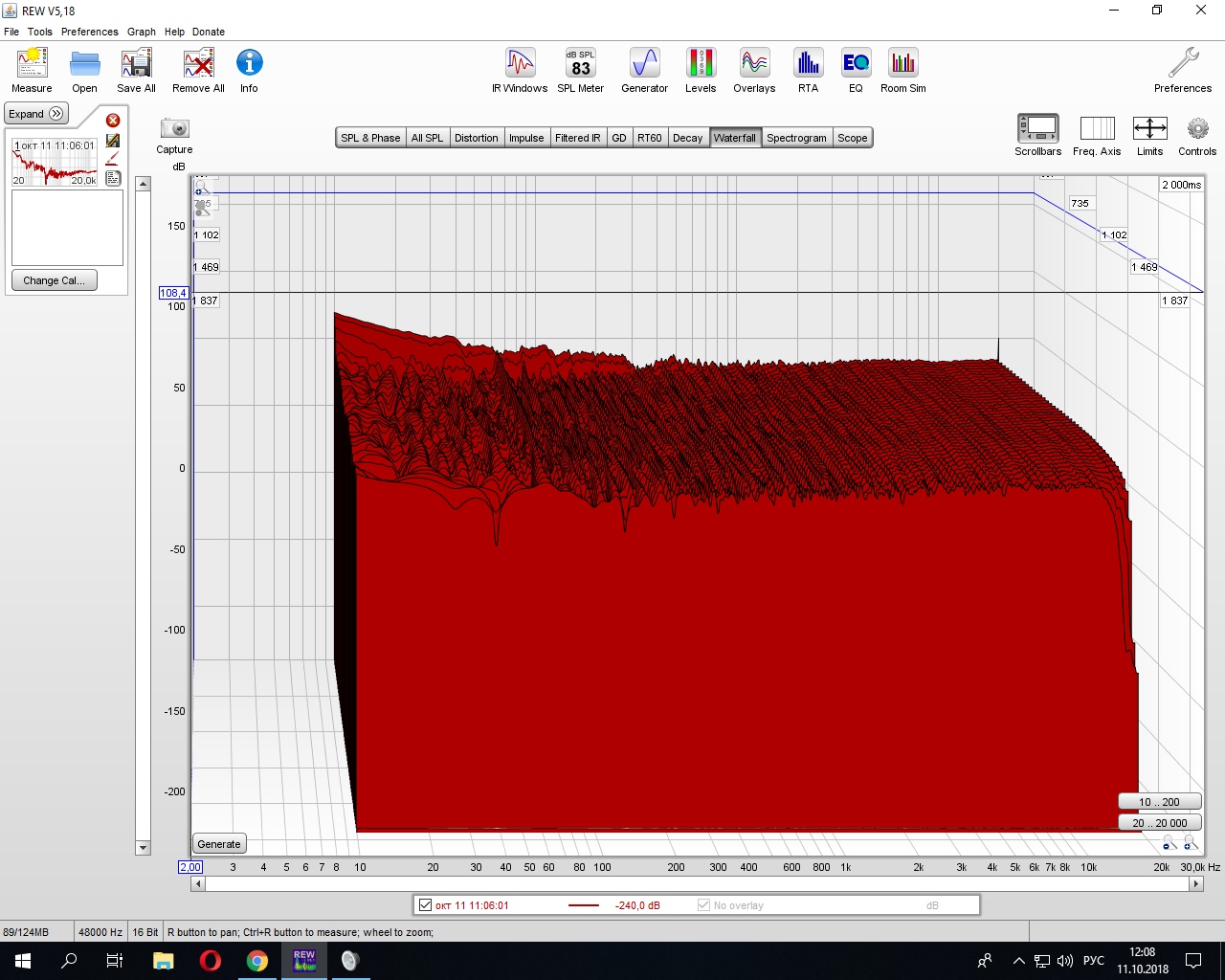The height and width of the screenshot is (980, 1225).
Task: Expand the measurements panel
Action: (x=36, y=114)
